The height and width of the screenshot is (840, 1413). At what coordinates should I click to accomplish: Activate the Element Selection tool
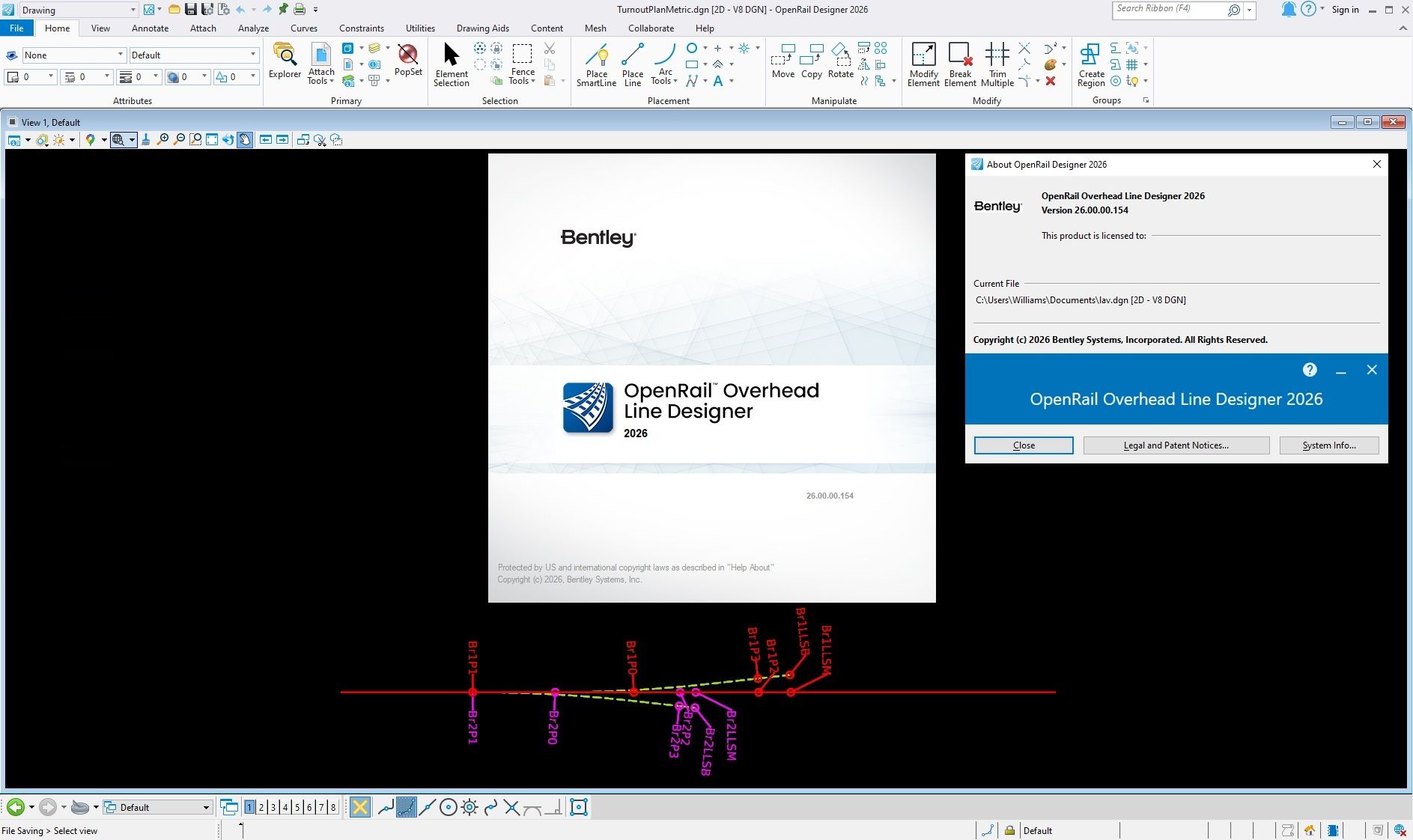451,64
